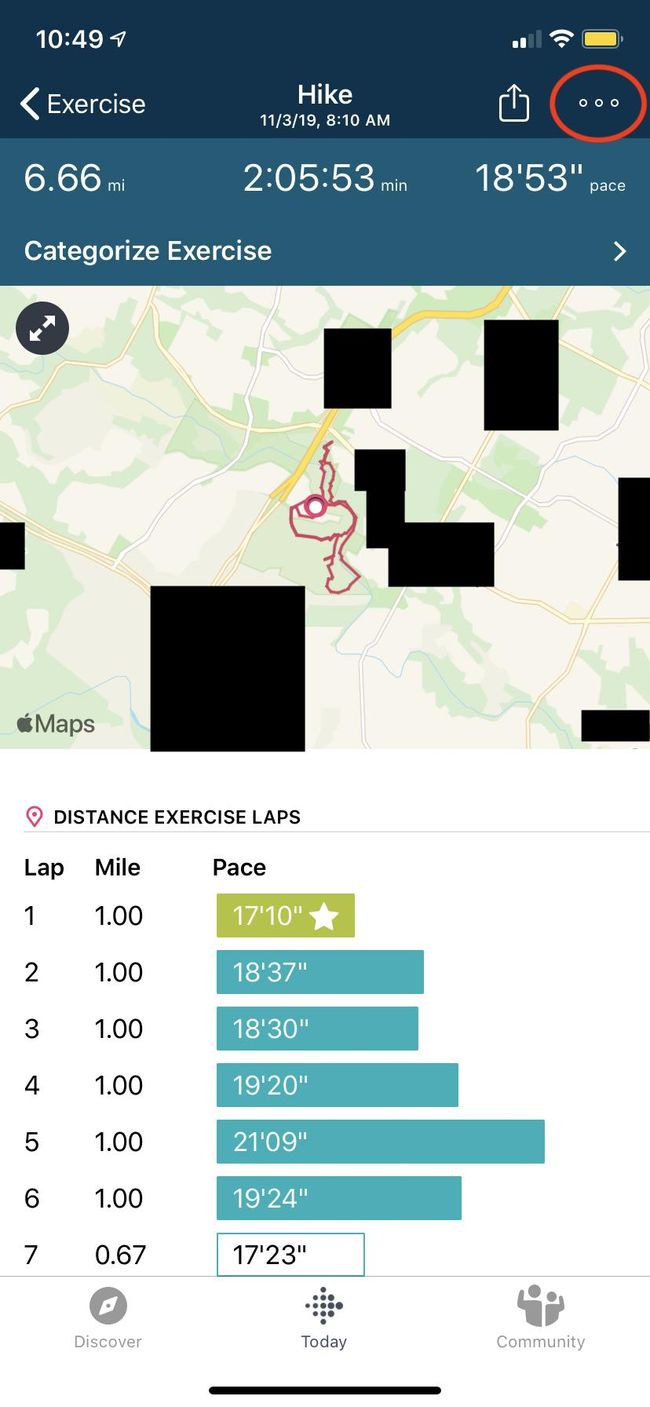Open Categorize Exercise via its chevron
The height and width of the screenshot is (1407, 650).
click(618, 251)
